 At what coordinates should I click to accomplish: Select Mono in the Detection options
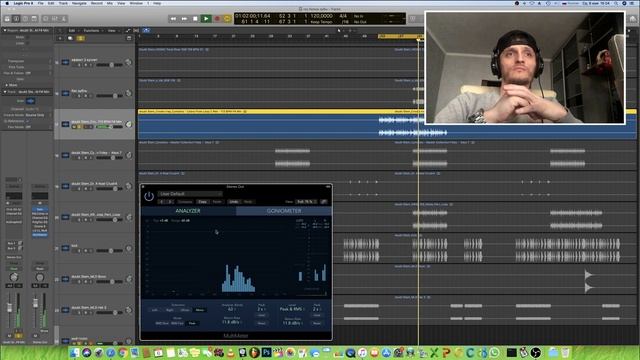[x=200, y=310]
